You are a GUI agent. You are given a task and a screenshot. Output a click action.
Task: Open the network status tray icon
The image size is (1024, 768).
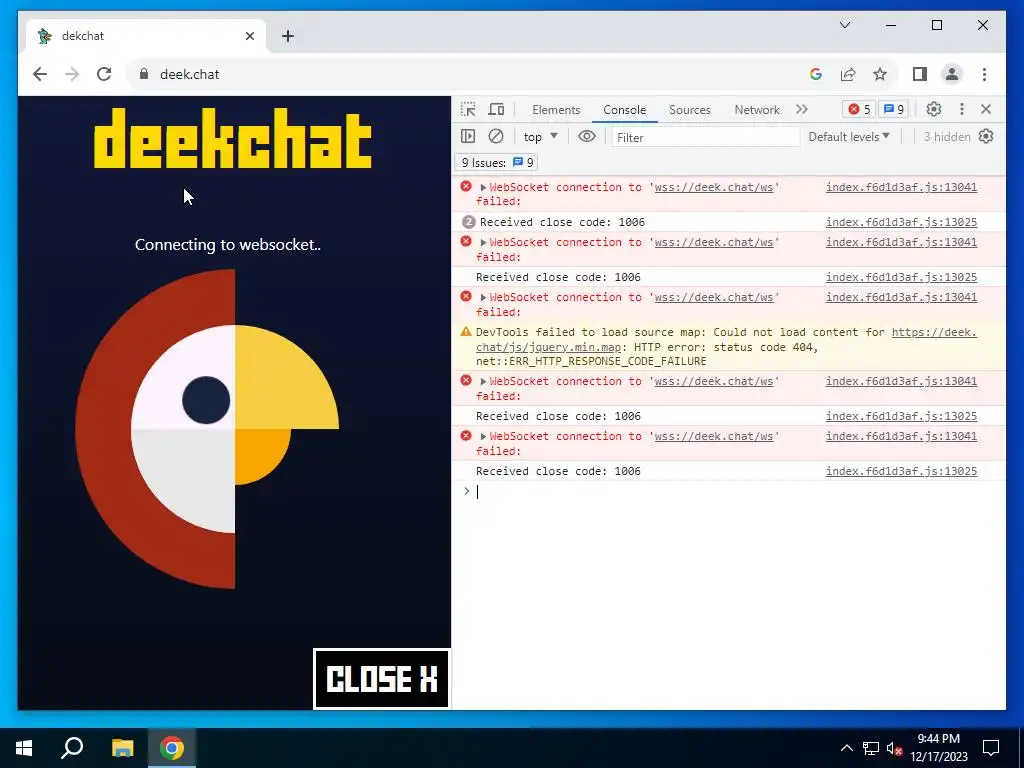point(871,748)
